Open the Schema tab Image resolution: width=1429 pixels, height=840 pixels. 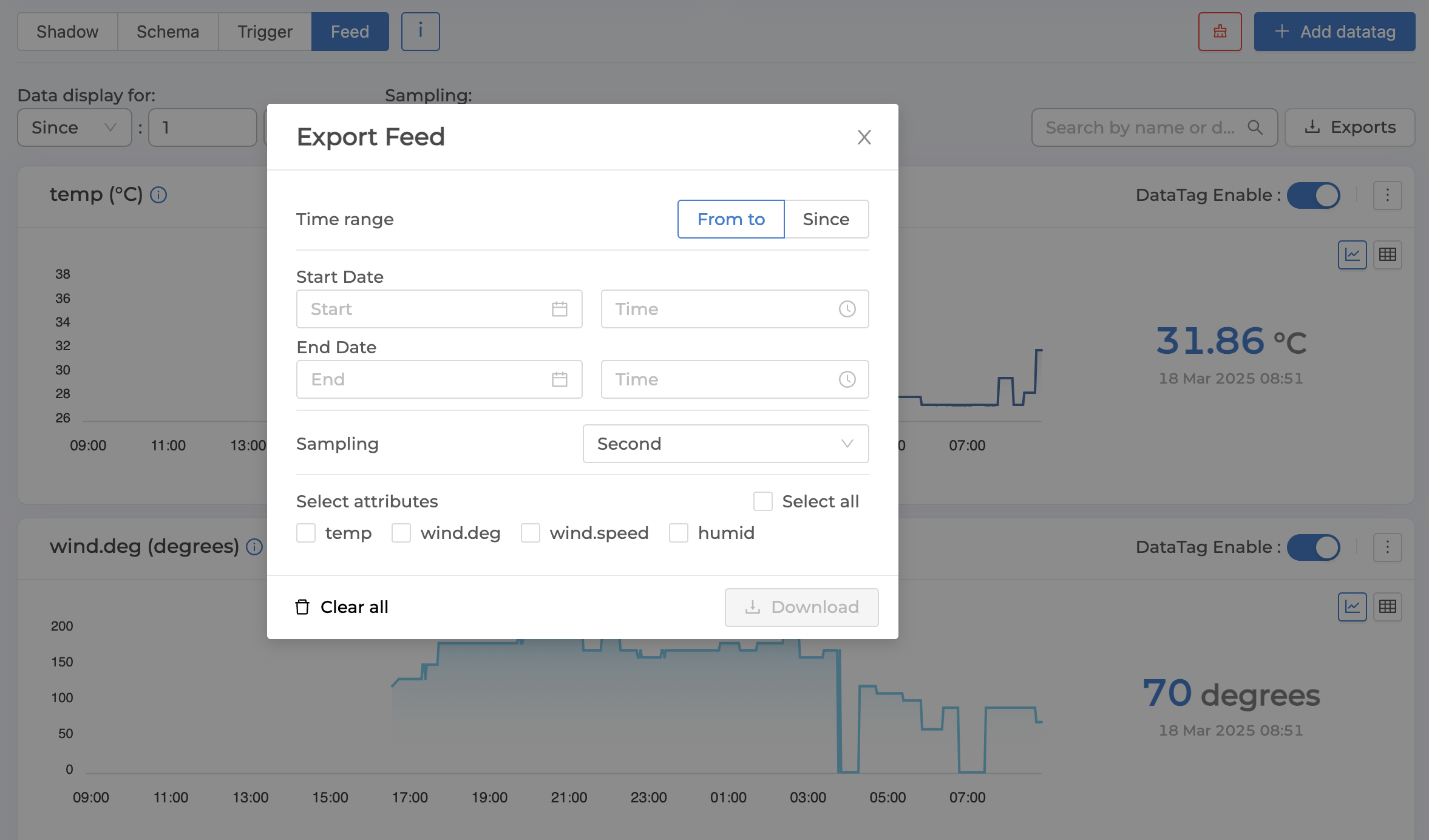tap(168, 32)
